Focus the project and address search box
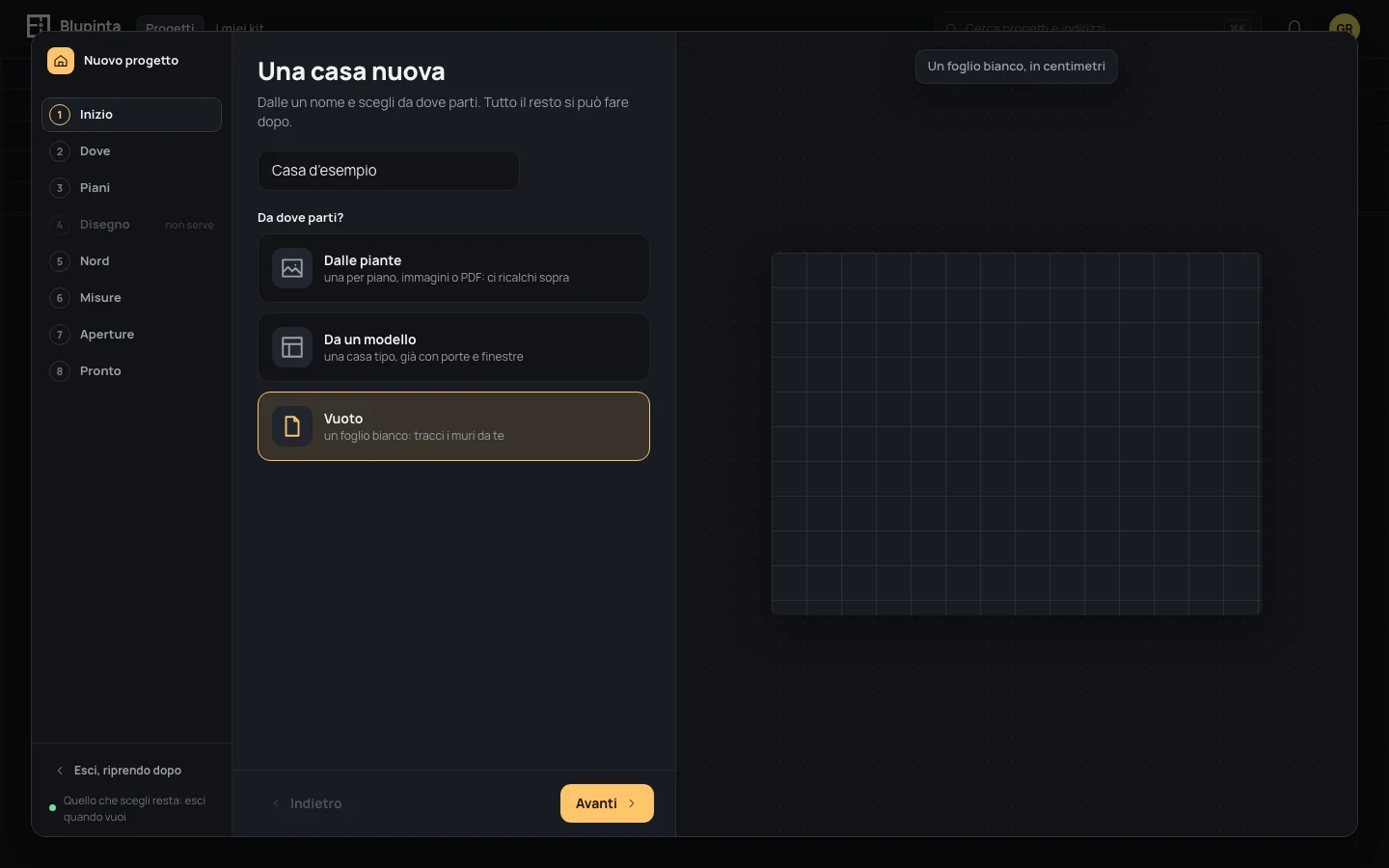Viewport: 1389px width, 868px height. click(x=1098, y=27)
